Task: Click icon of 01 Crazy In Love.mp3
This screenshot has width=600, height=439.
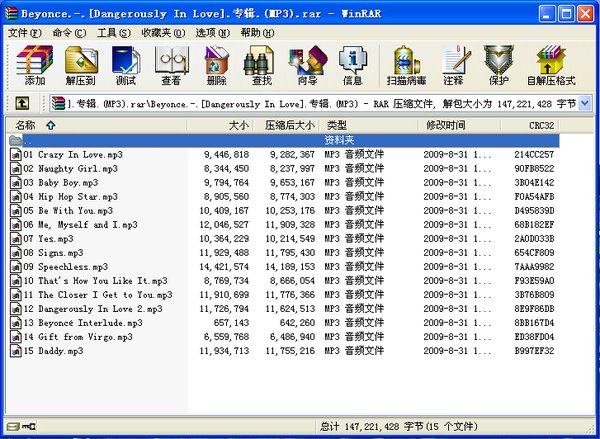Action: [16, 155]
